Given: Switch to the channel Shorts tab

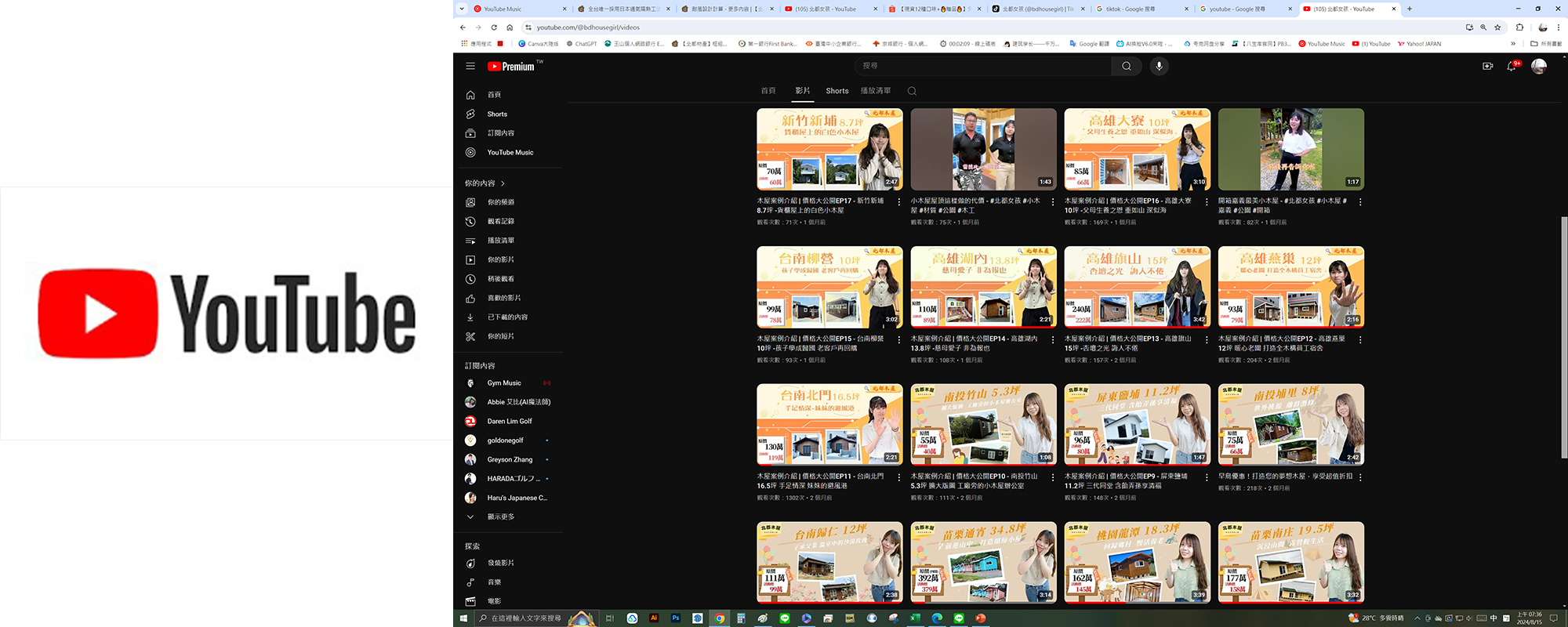Looking at the screenshot, I should coord(837,91).
